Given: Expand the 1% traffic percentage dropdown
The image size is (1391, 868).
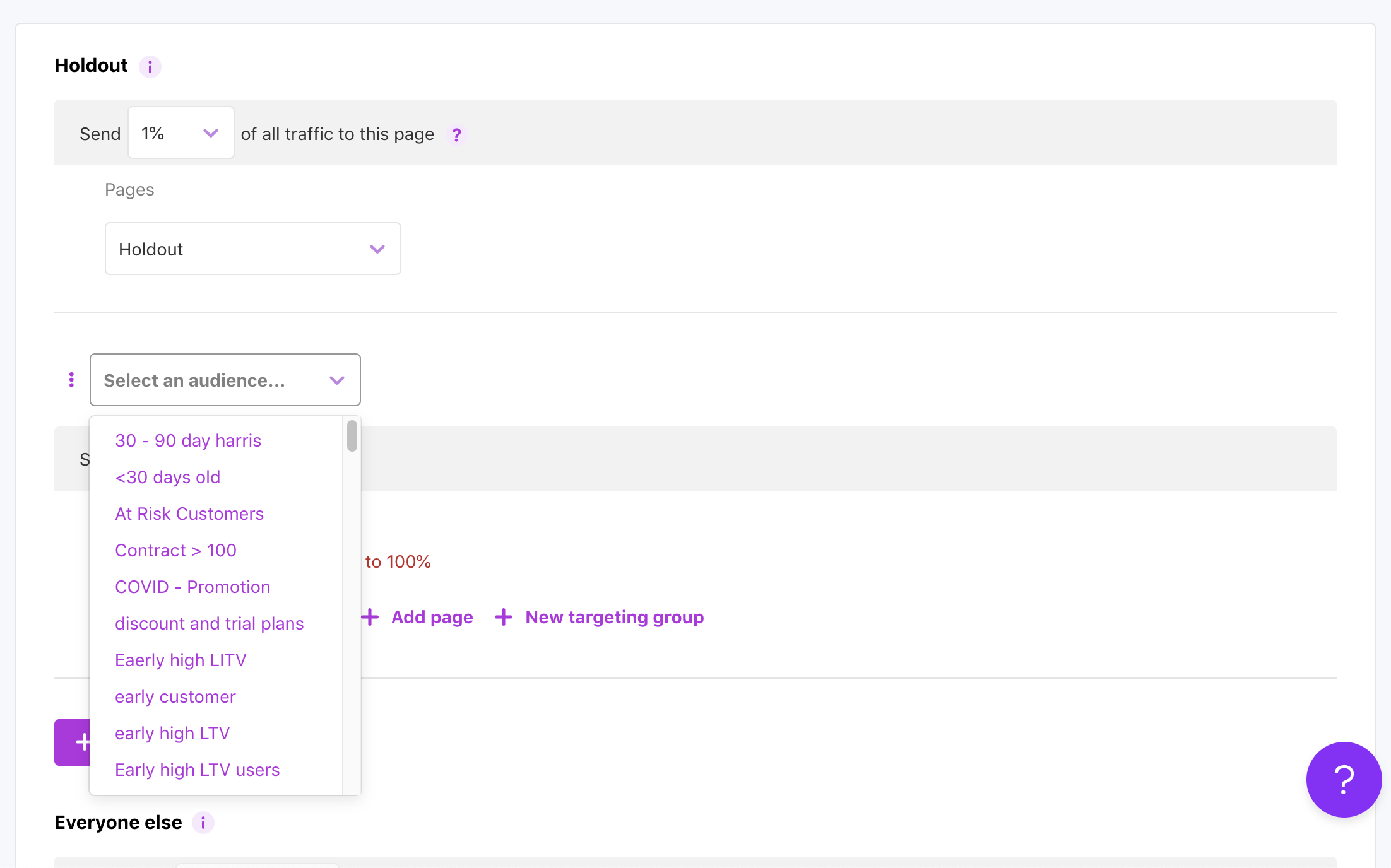Looking at the screenshot, I should point(181,133).
